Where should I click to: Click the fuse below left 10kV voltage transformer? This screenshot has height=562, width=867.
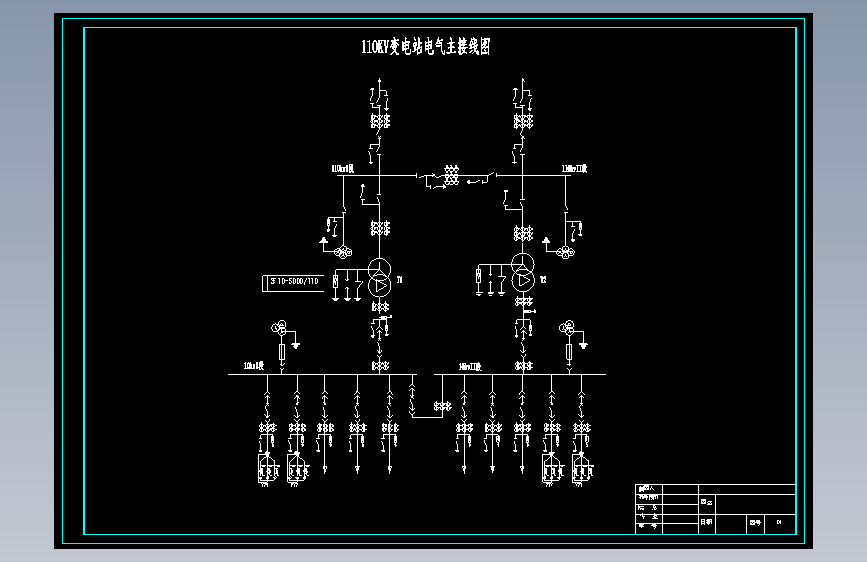281,352
